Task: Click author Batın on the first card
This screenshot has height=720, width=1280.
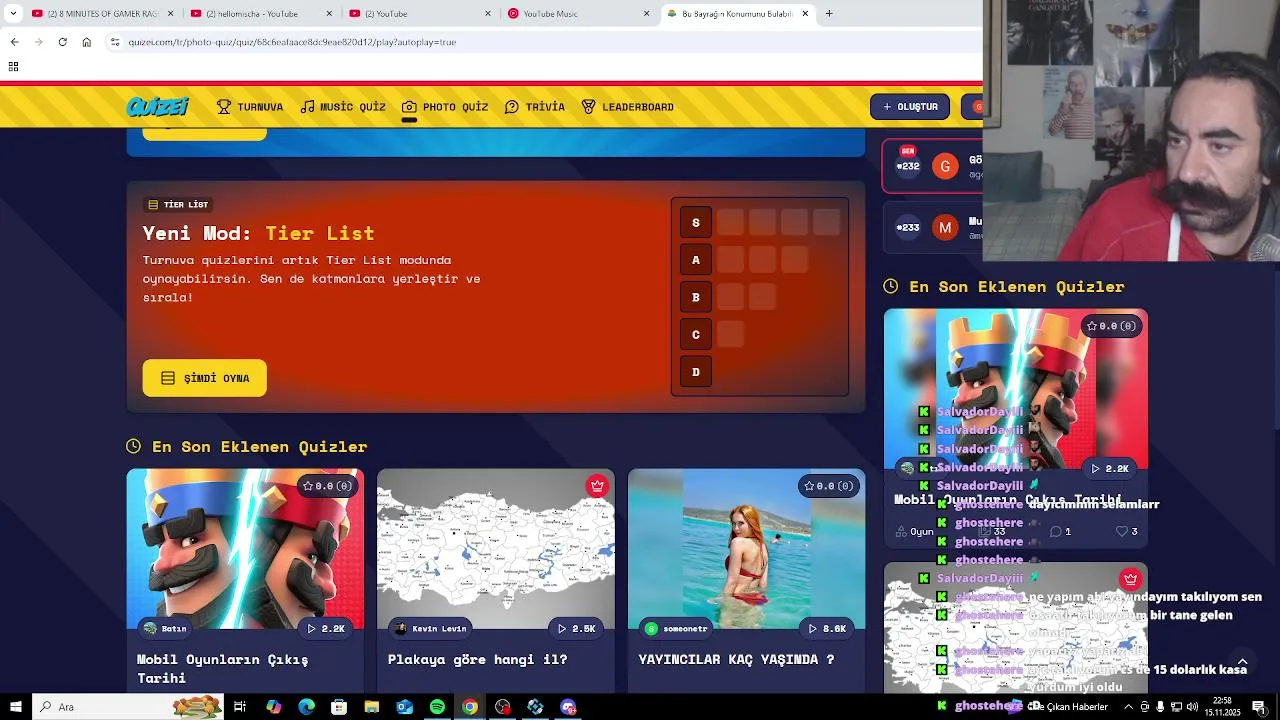Action: point(165,629)
